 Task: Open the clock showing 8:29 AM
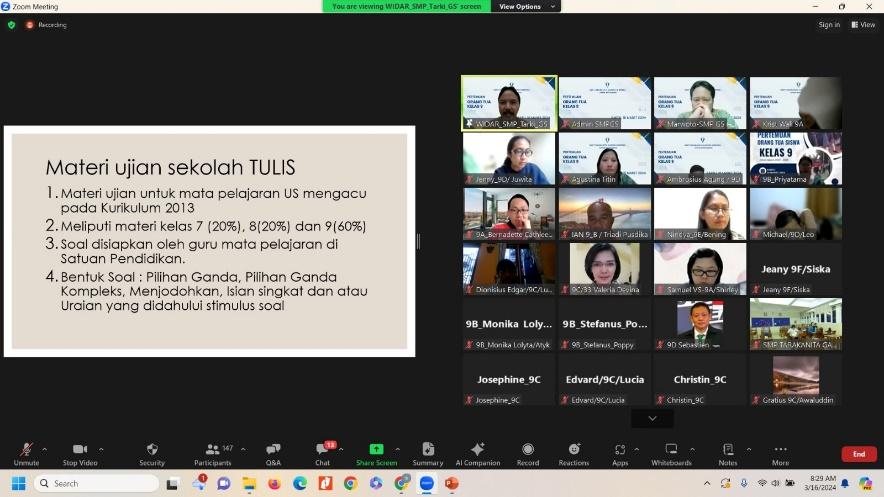820,483
